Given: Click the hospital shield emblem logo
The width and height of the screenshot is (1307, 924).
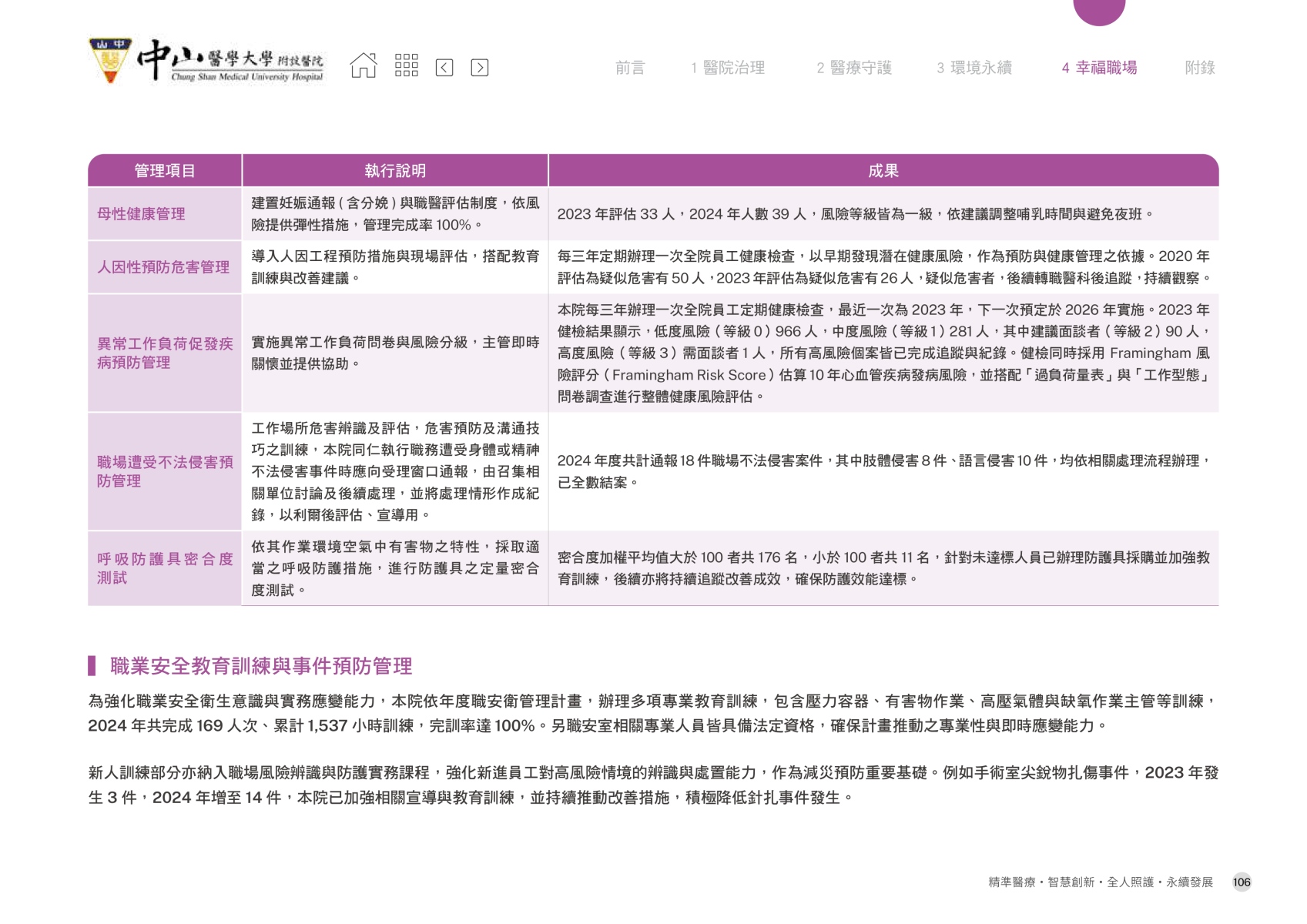Looking at the screenshot, I should pyautogui.click(x=110, y=60).
